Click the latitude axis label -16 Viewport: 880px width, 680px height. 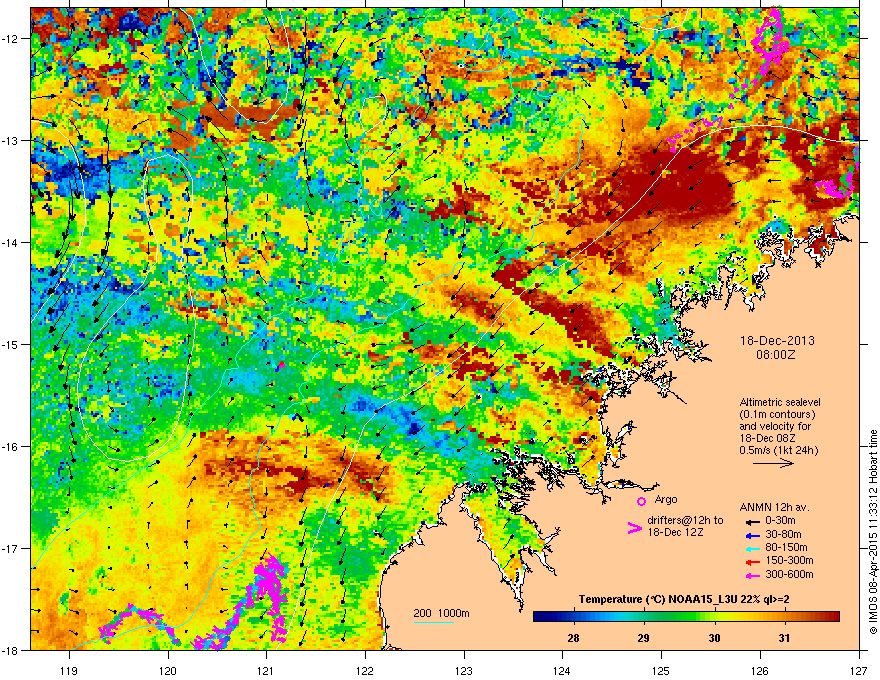point(11,447)
